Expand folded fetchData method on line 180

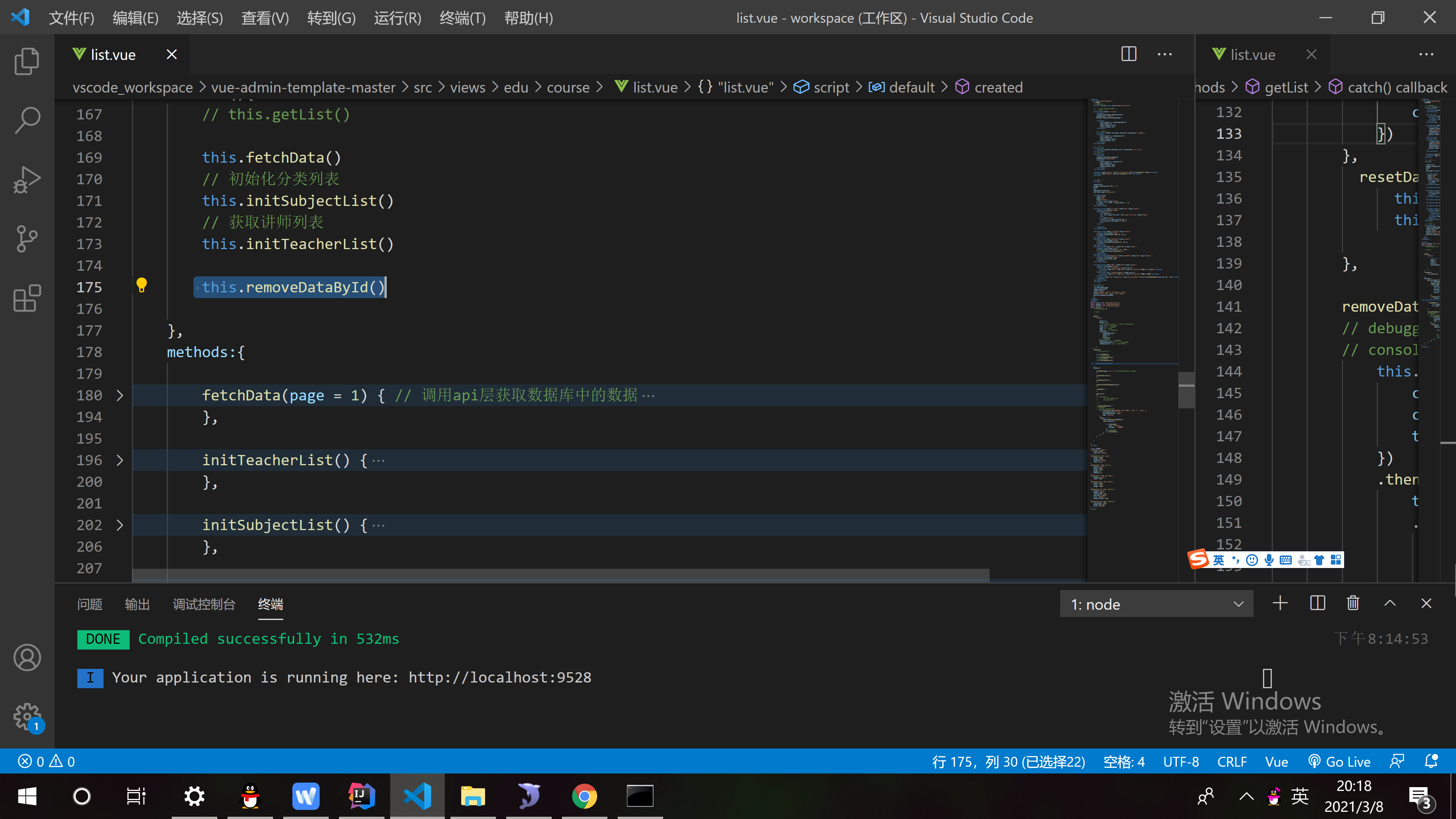(120, 395)
